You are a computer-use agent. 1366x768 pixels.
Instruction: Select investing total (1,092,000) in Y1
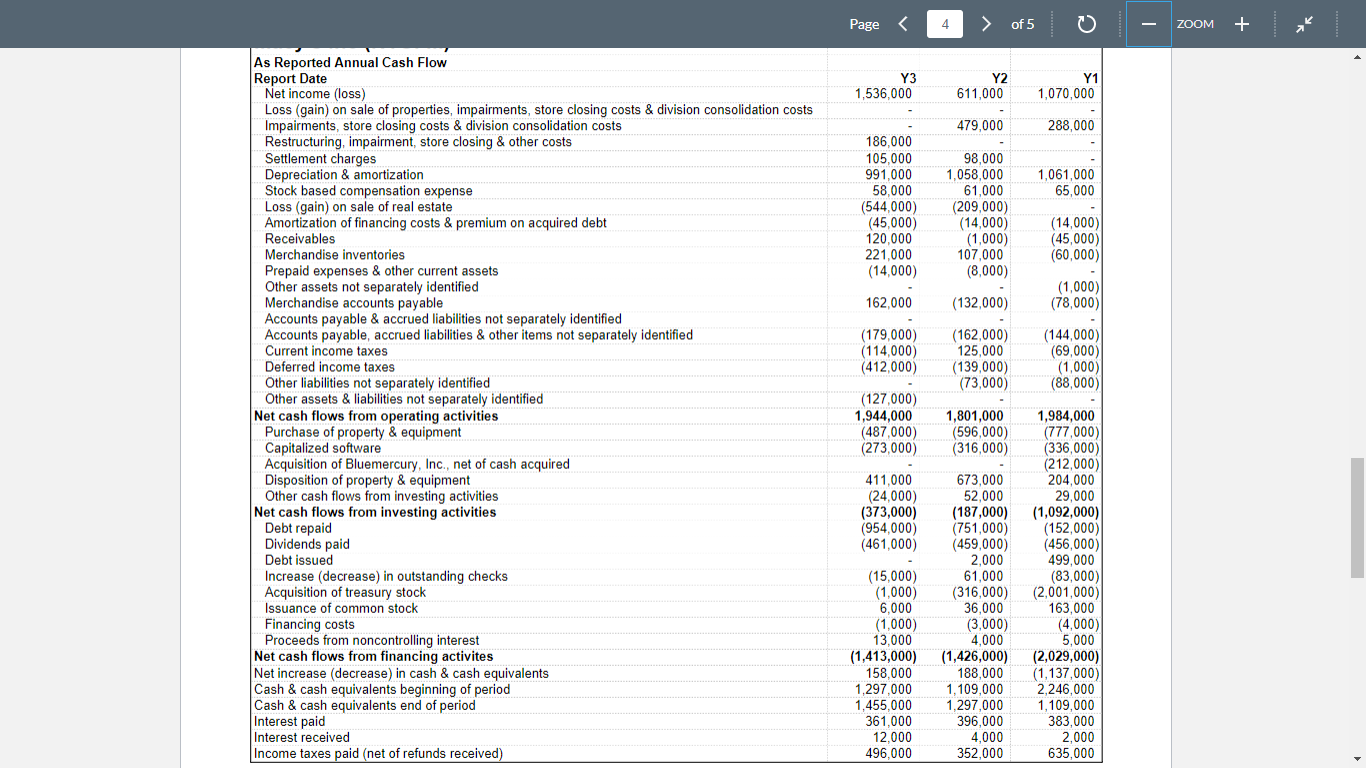tap(1066, 512)
